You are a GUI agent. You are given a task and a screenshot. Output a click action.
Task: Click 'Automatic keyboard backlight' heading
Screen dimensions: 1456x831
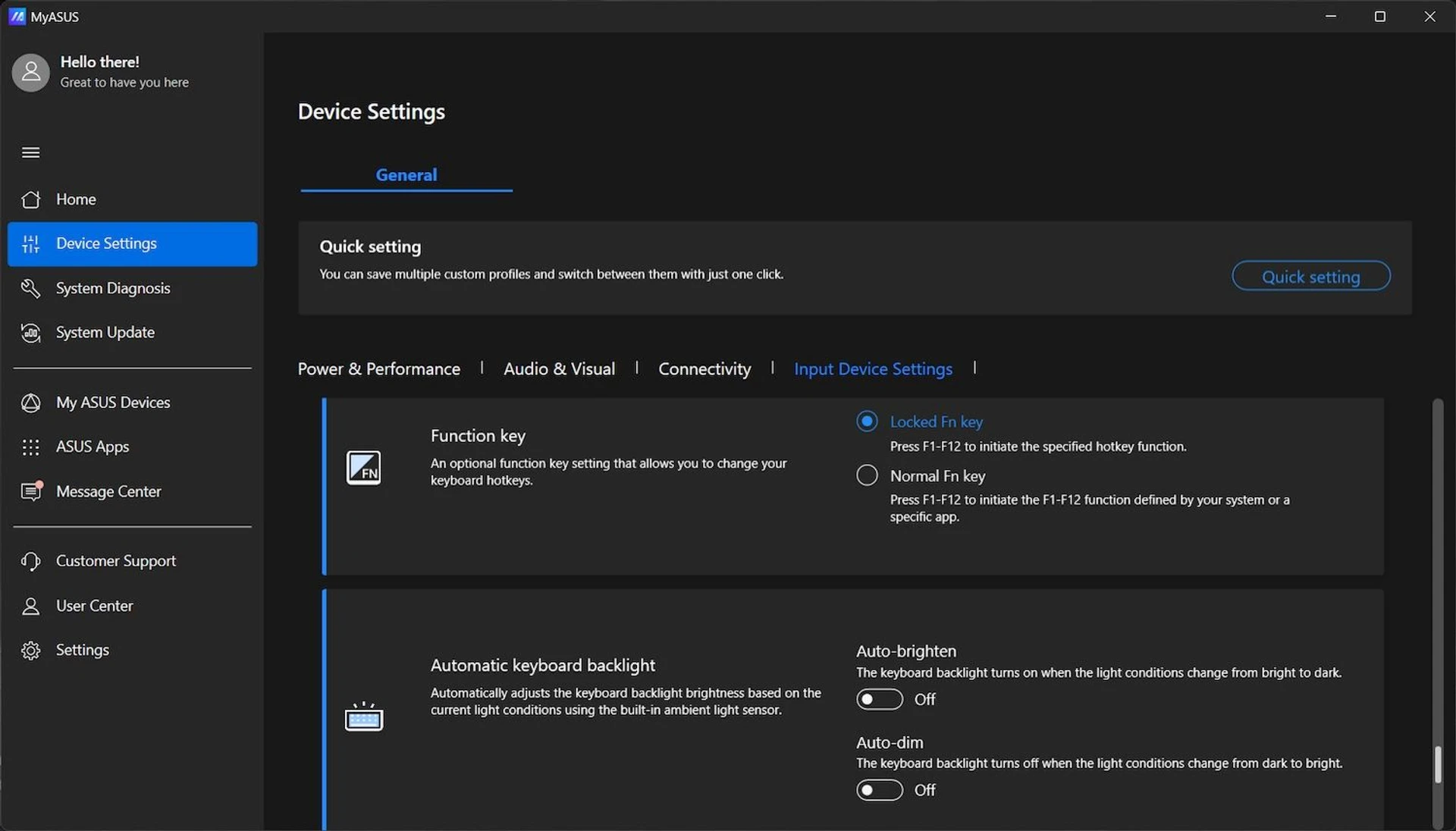pos(542,666)
